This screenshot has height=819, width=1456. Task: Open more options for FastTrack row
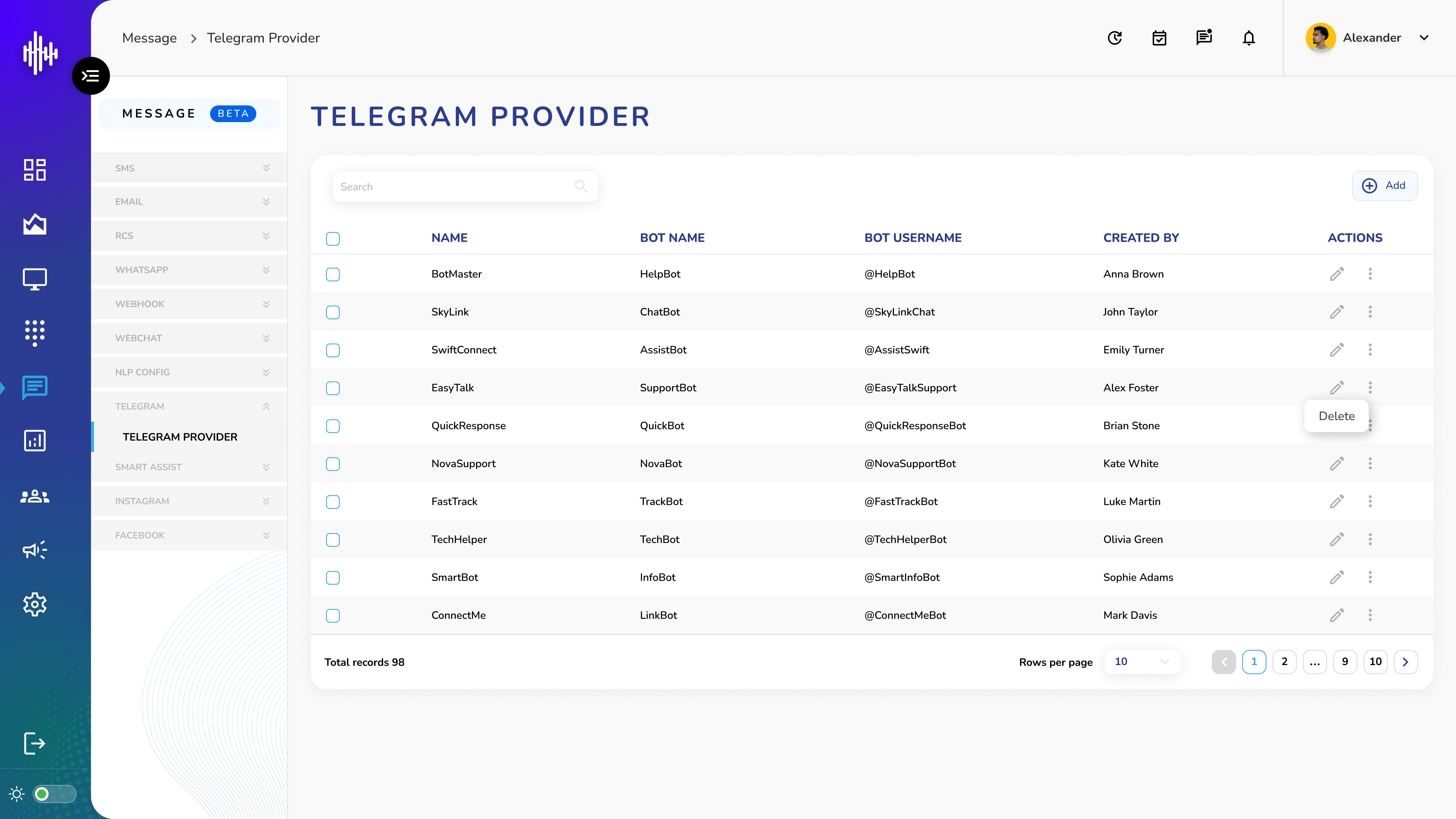[1370, 501]
